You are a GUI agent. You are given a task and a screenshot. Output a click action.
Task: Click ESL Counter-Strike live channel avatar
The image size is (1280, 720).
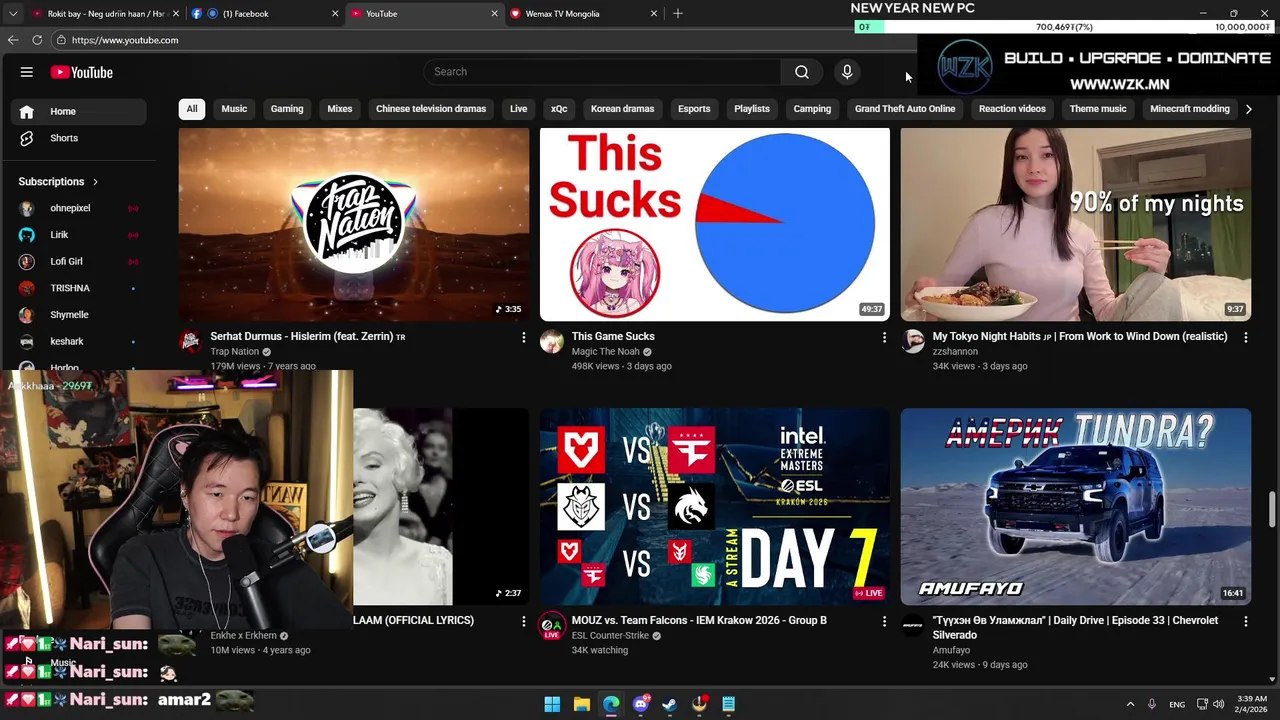[551, 626]
